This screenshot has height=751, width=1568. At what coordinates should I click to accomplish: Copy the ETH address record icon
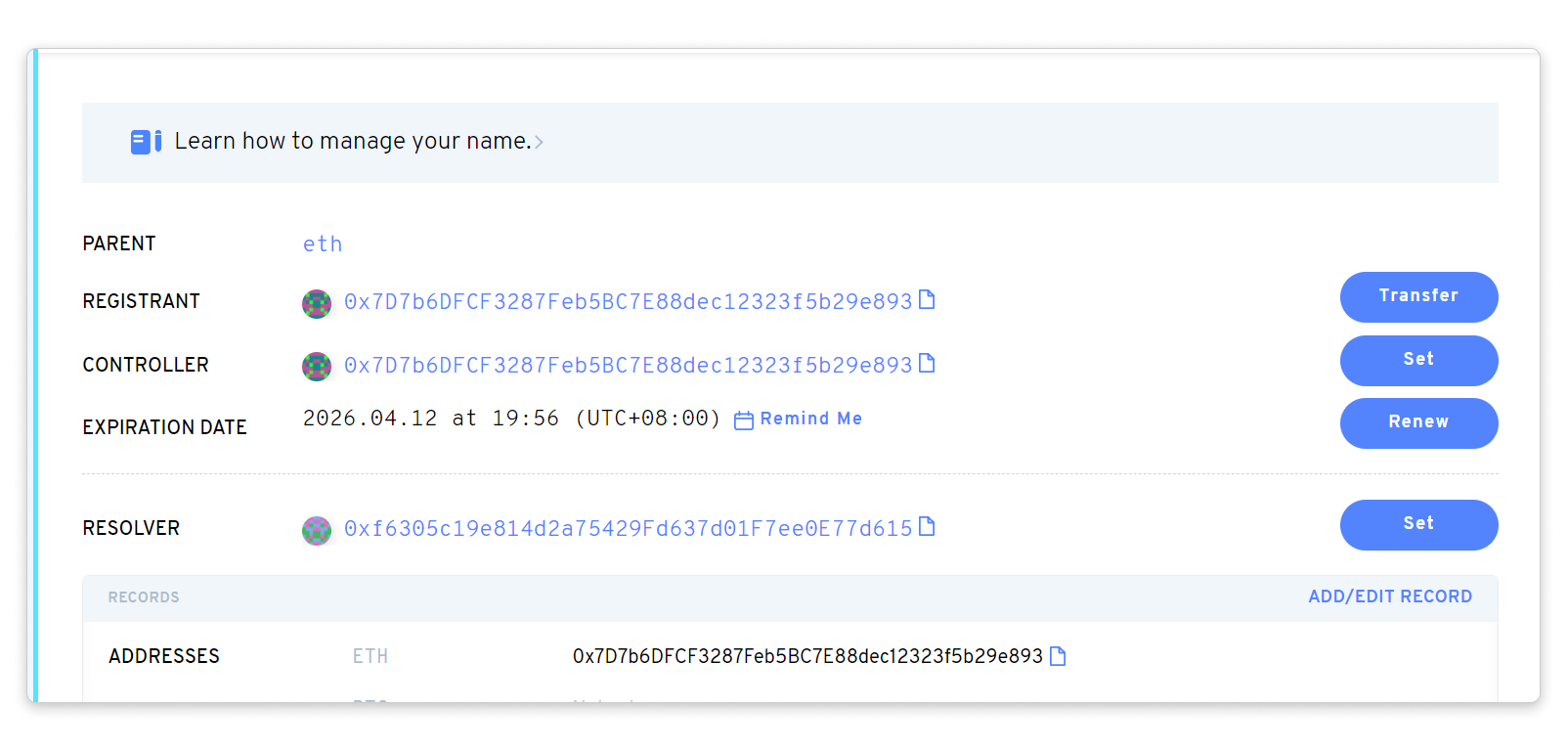click(1057, 656)
